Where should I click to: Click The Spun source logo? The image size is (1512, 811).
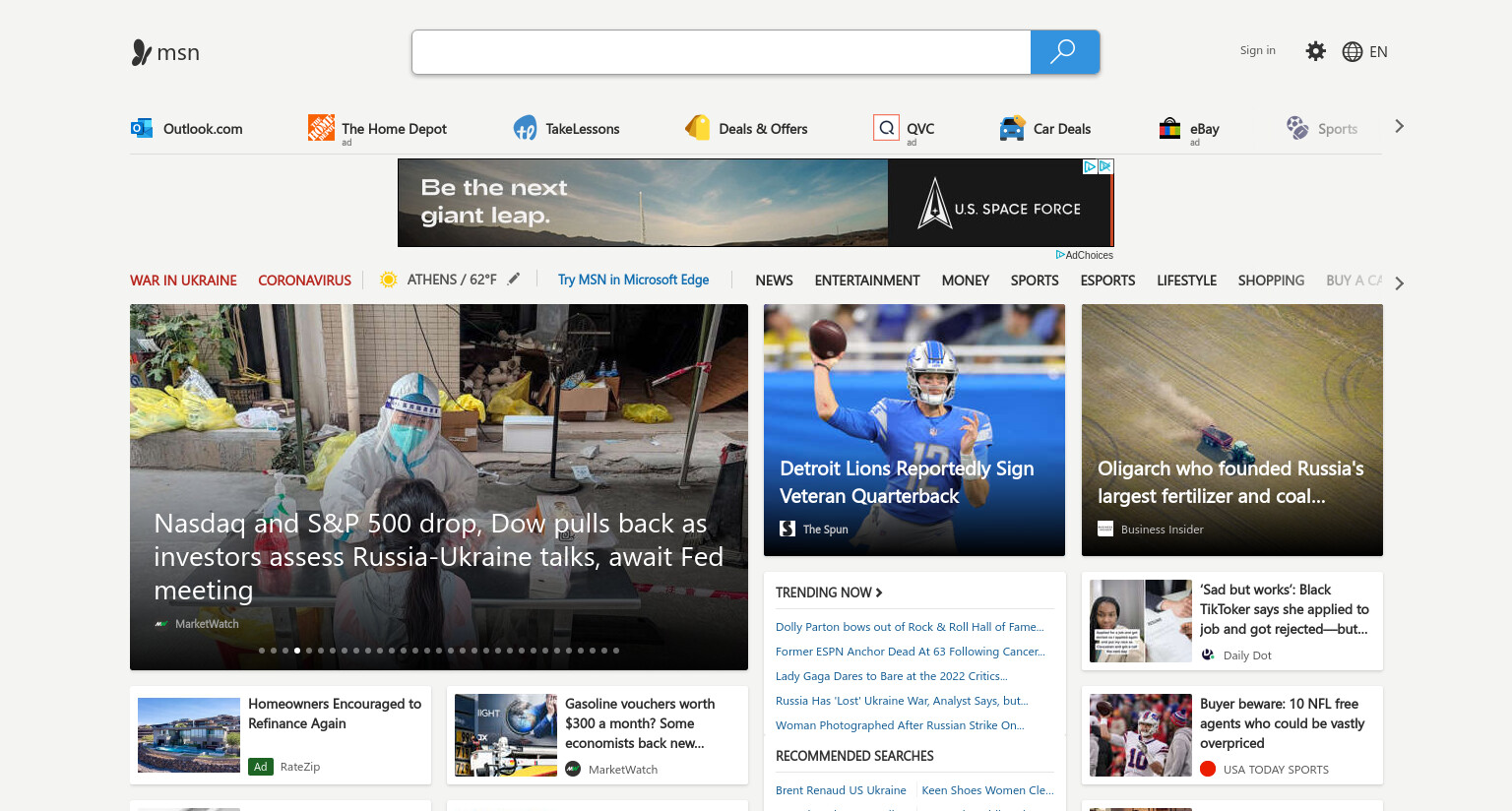787,529
